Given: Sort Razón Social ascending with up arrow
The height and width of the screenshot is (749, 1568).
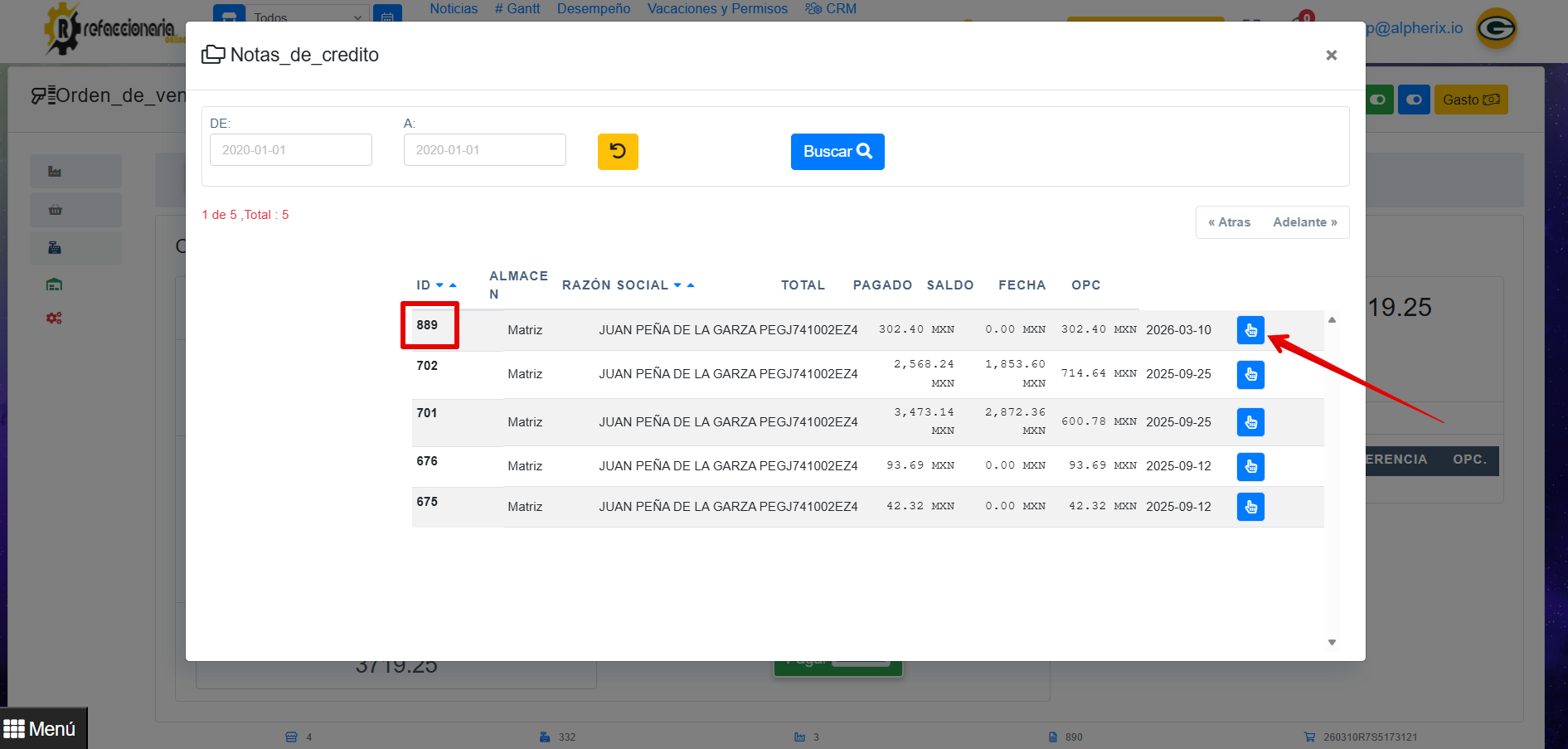Looking at the screenshot, I should 691,285.
